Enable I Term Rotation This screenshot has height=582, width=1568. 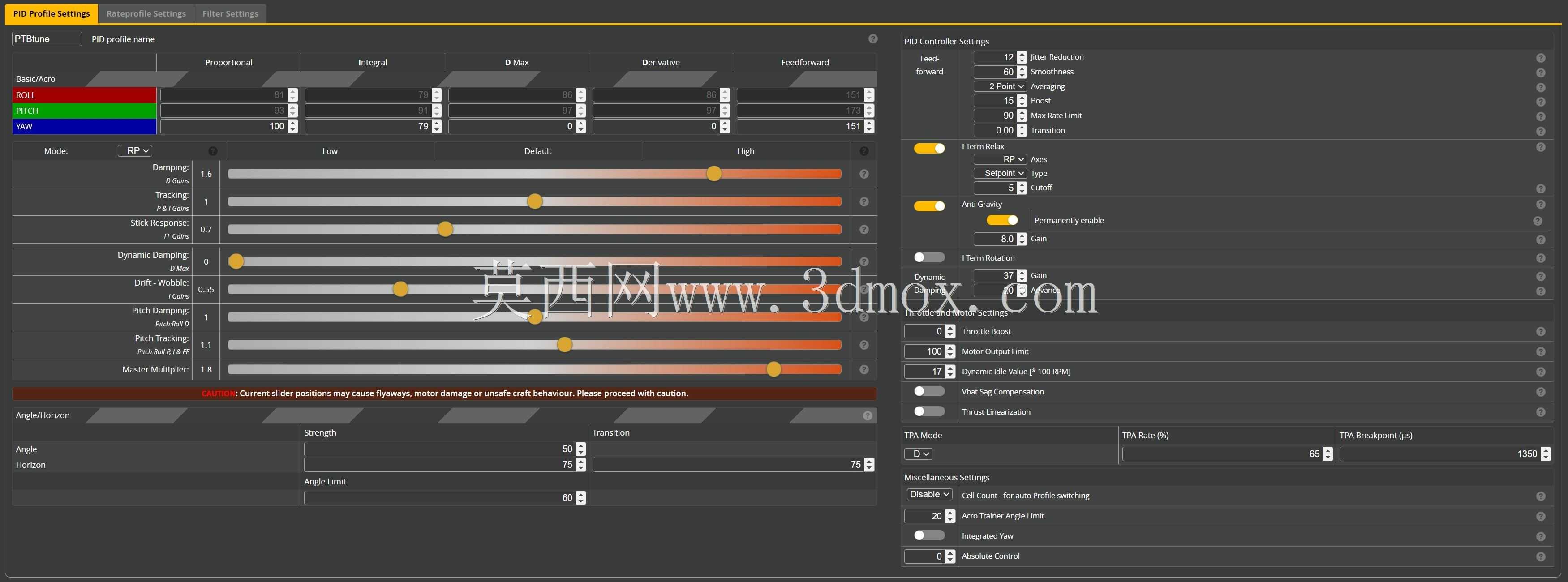tap(929, 257)
